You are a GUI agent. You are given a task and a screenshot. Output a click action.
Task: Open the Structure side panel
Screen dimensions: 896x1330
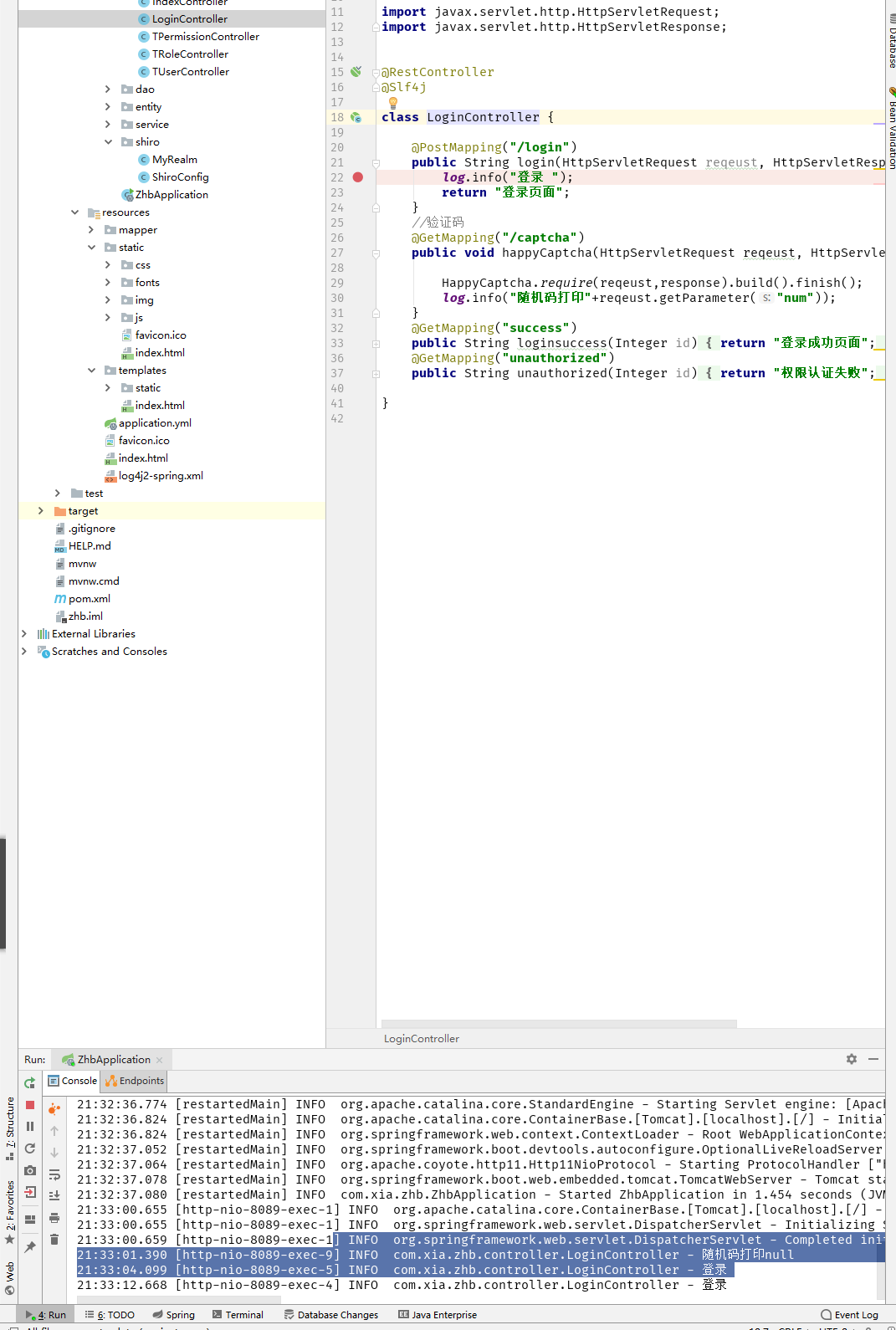[x=9, y=1128]
